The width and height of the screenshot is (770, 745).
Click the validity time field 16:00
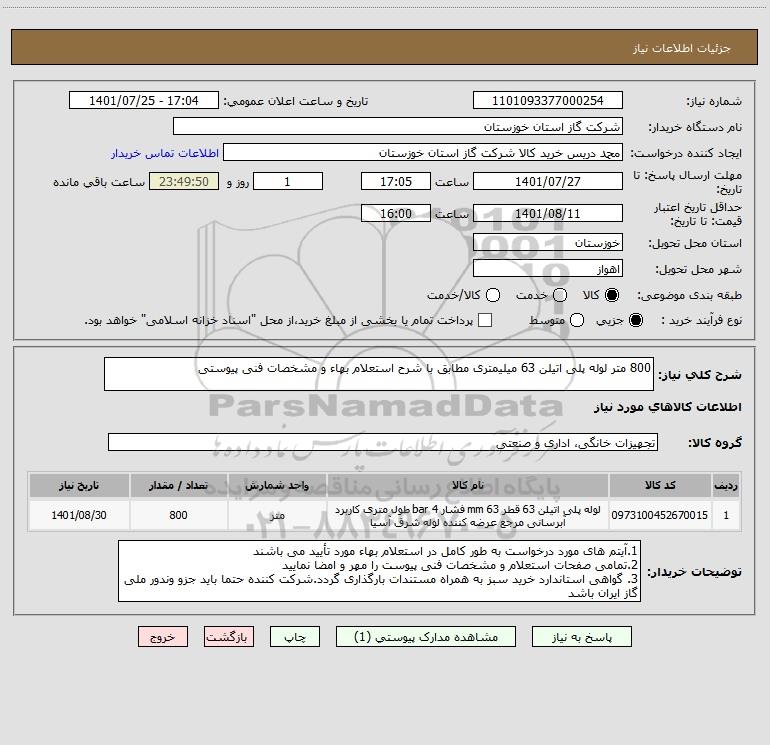coord(396,213)
